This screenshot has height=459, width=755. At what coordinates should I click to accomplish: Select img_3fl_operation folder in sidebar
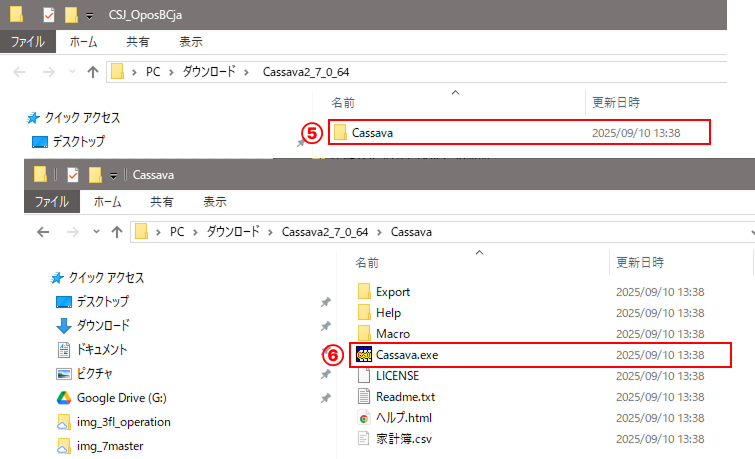[123, 422]
